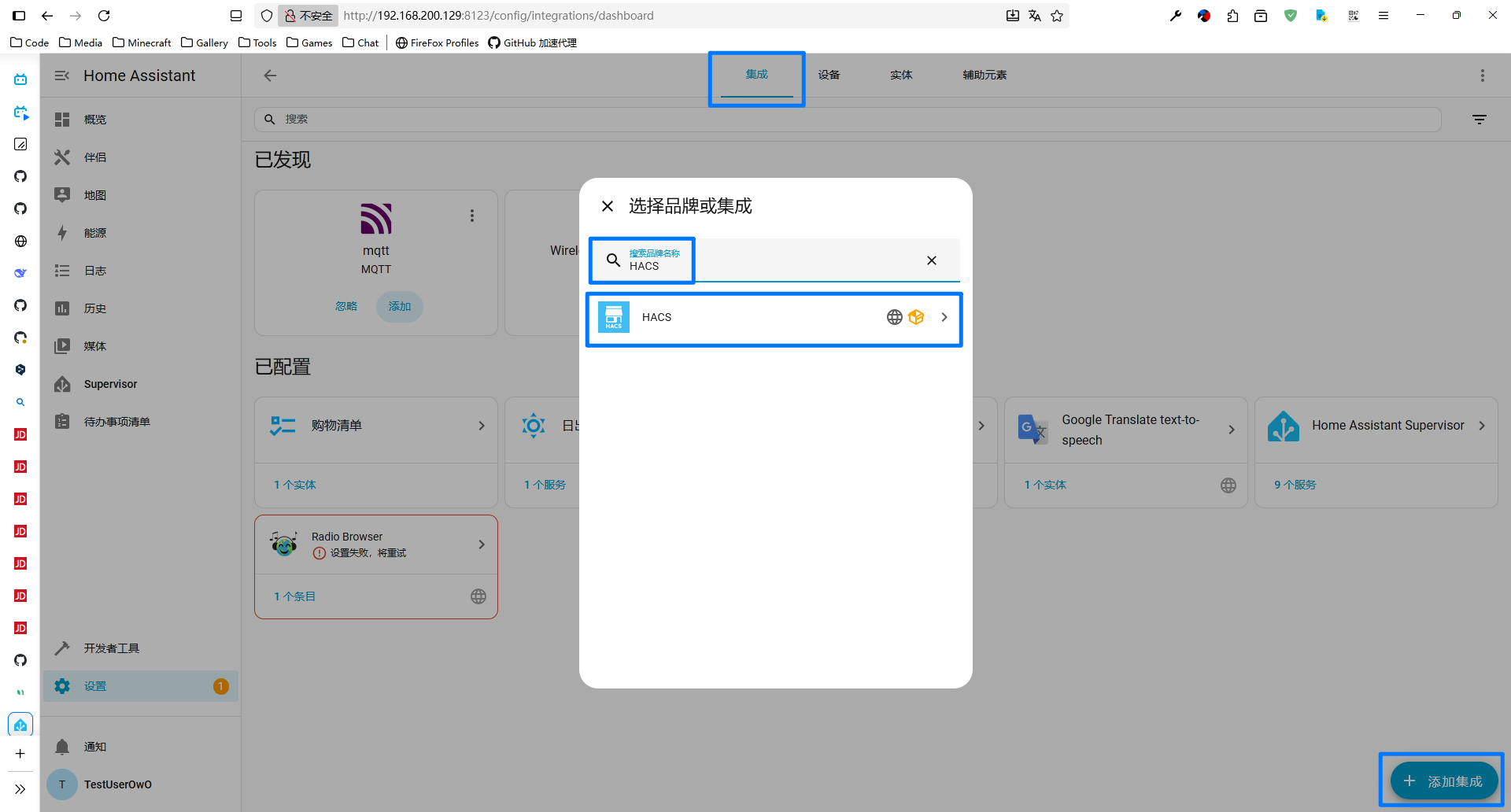Expand the Radio Browser integration
This screenshot has height=812, width=1511.
click(x=481, y=544)
